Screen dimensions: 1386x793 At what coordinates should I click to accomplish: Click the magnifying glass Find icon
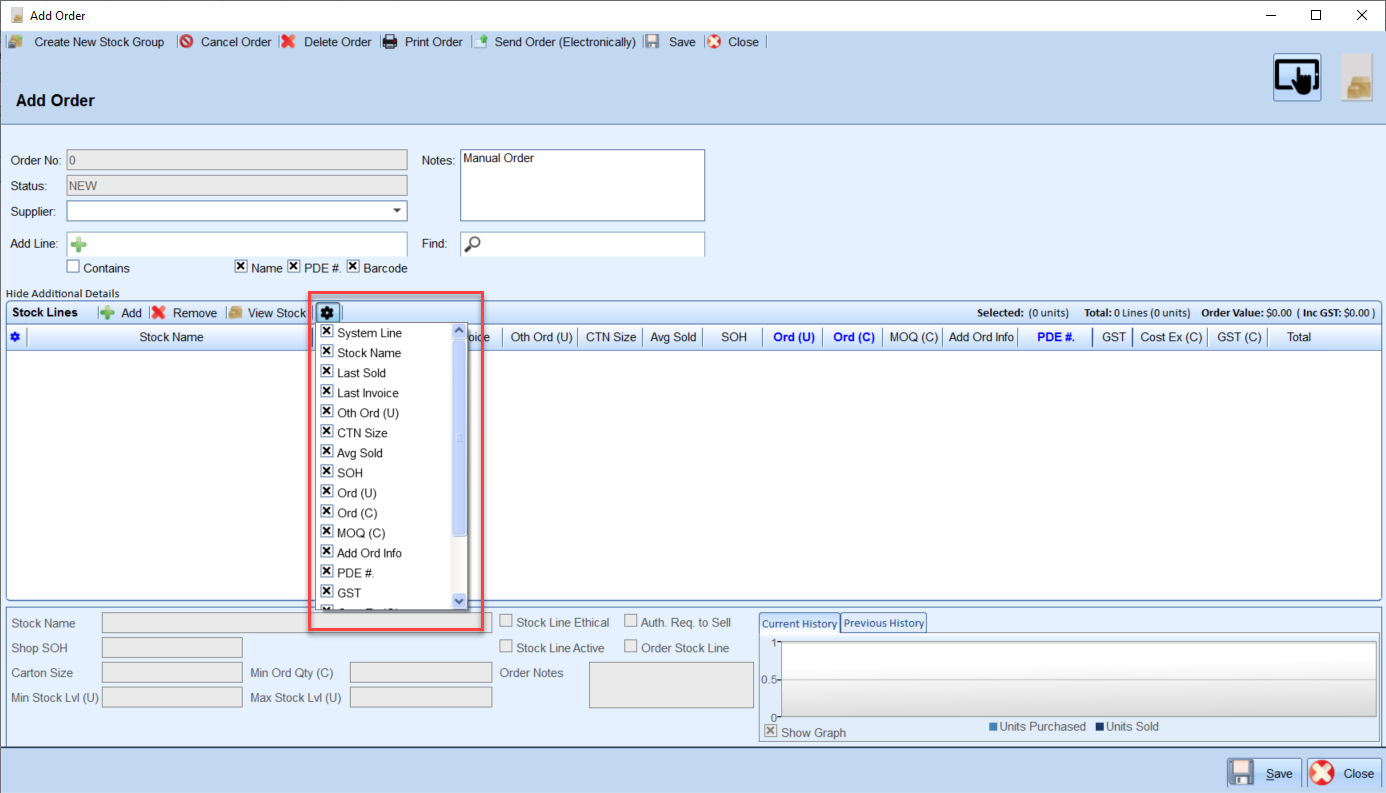click(473, 244)
